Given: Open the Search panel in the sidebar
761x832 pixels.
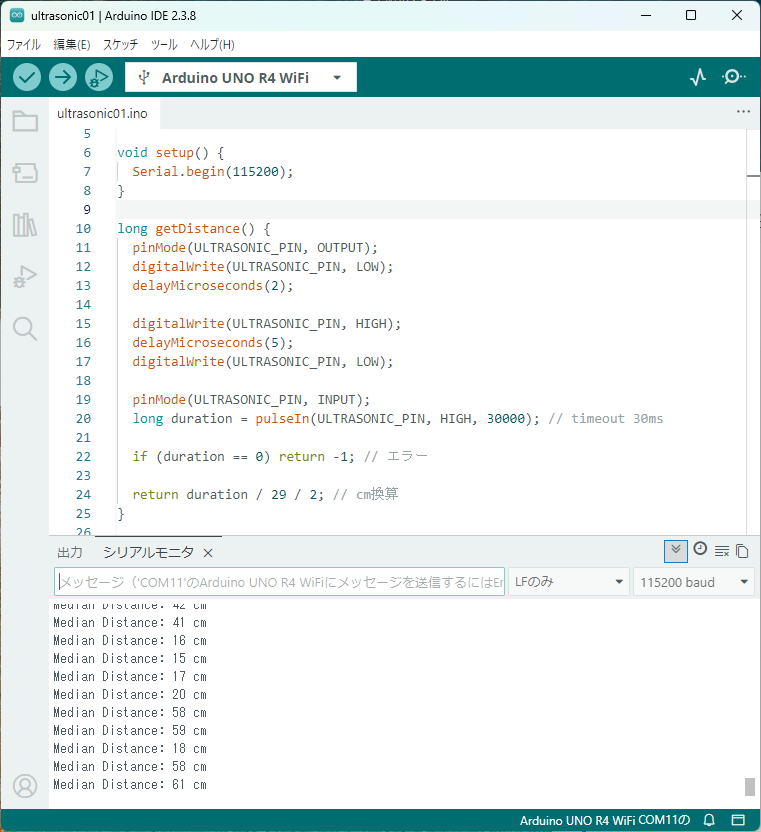Looking at the screenshot, I should pos(25,328).
